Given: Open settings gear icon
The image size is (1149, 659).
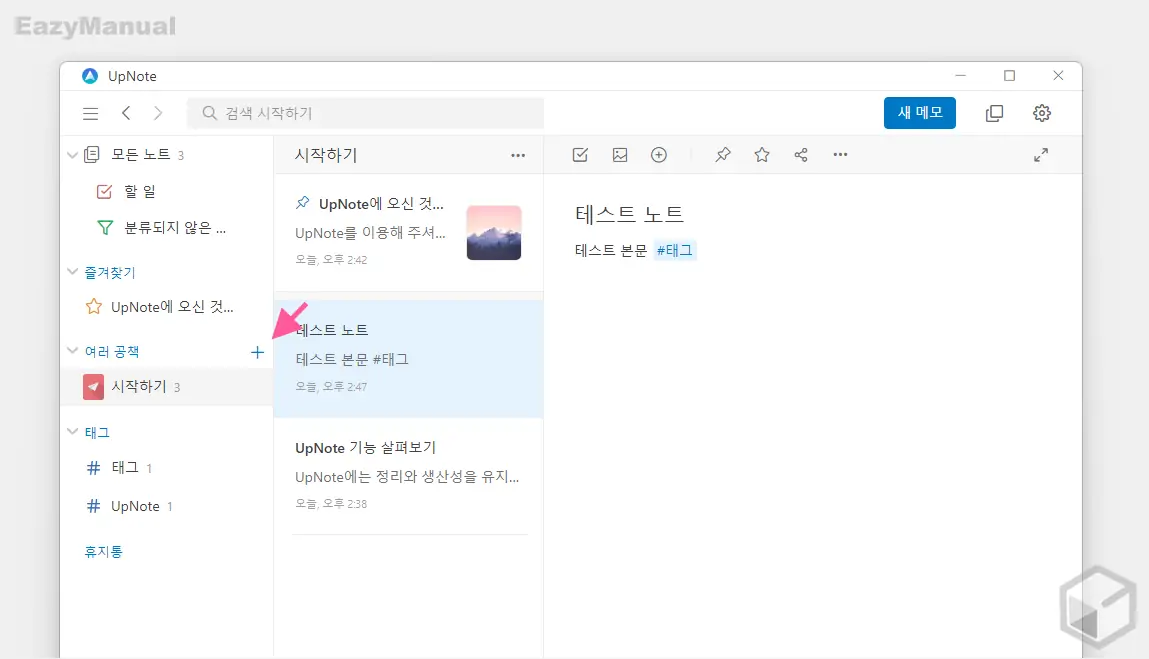Looking at the screenshot, I should 1041,113.
